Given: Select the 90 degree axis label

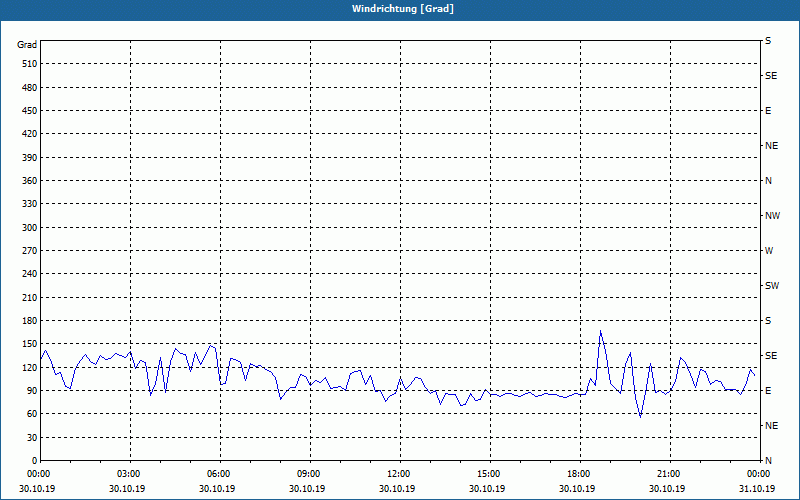Looking at the screenshot, I should click(x=32, y=391).
